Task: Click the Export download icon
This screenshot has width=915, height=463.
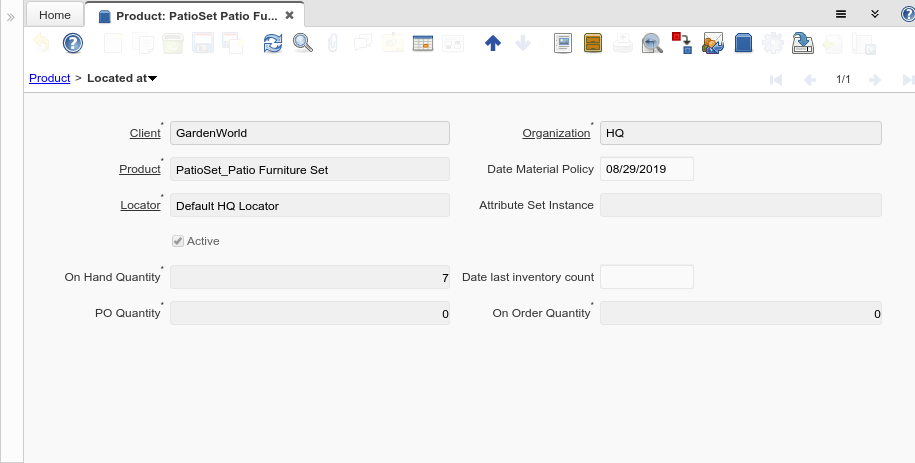Action: tap(802, 43)
